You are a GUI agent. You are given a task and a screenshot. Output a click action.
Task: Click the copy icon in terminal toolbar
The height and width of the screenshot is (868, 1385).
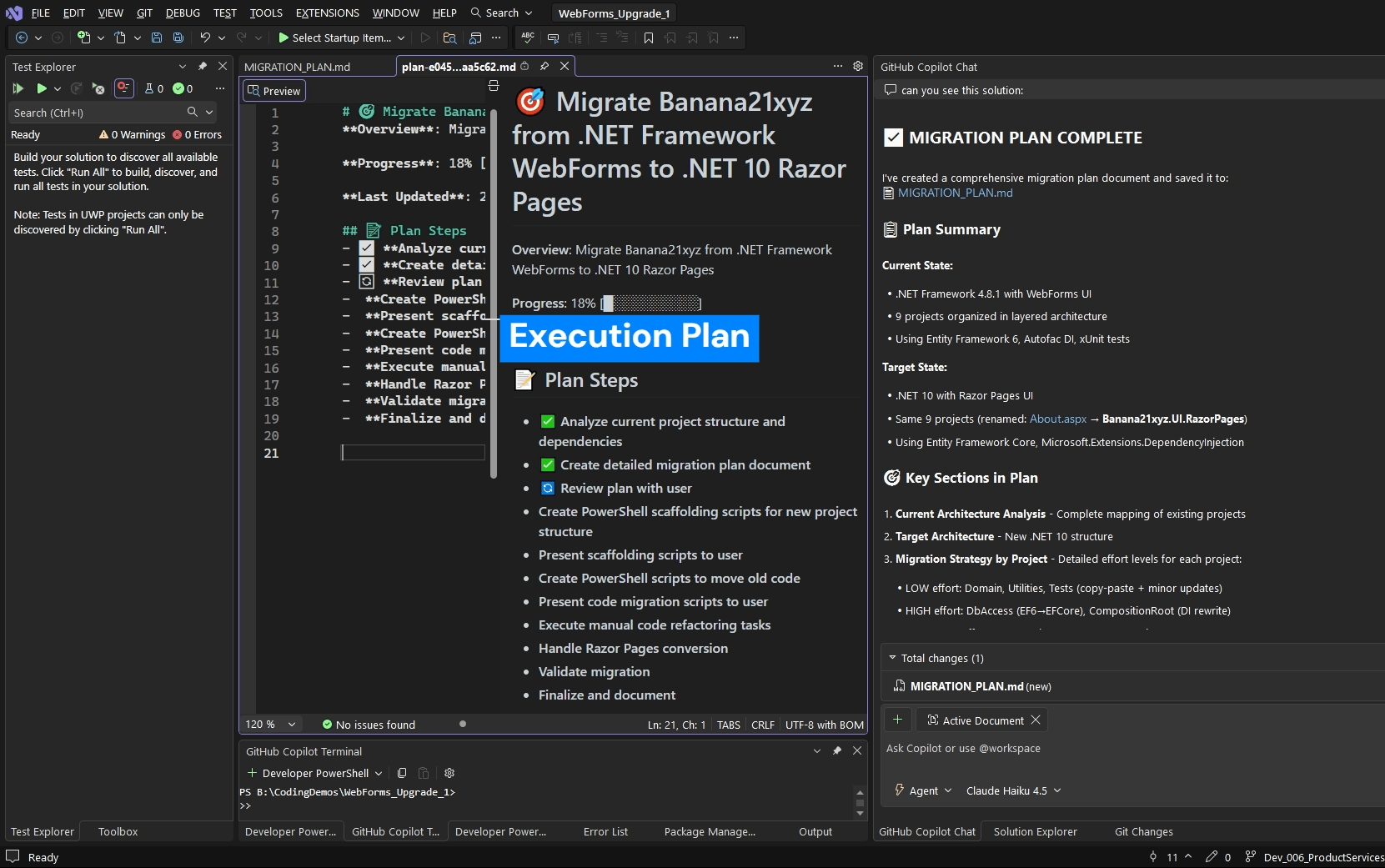(402, 773)
